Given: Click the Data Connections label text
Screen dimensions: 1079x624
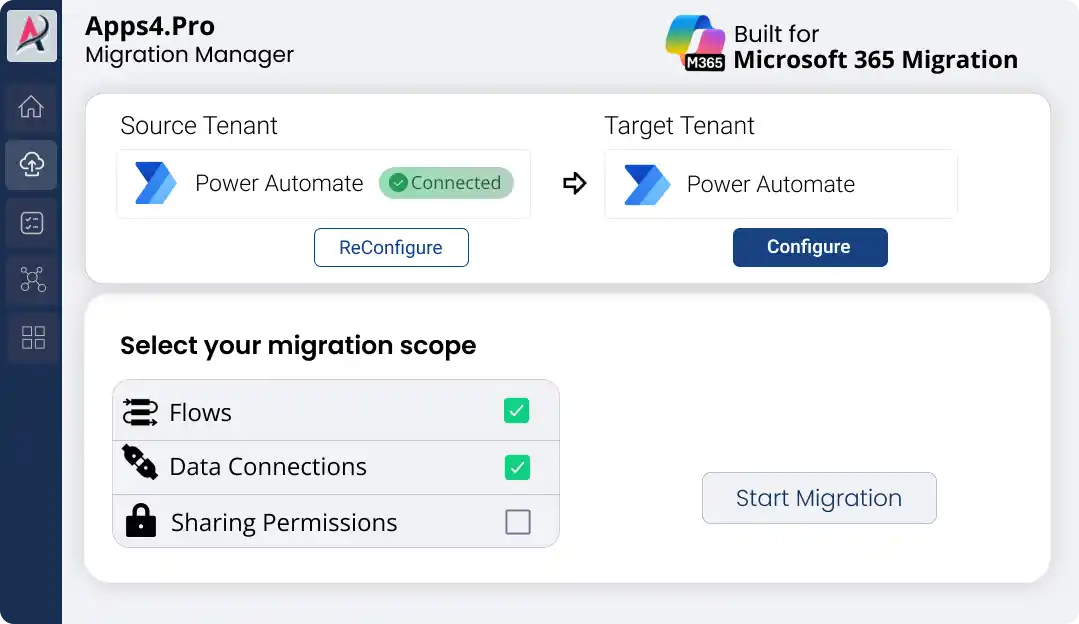Looking at the screenshot, I should [x=268, y=466].
